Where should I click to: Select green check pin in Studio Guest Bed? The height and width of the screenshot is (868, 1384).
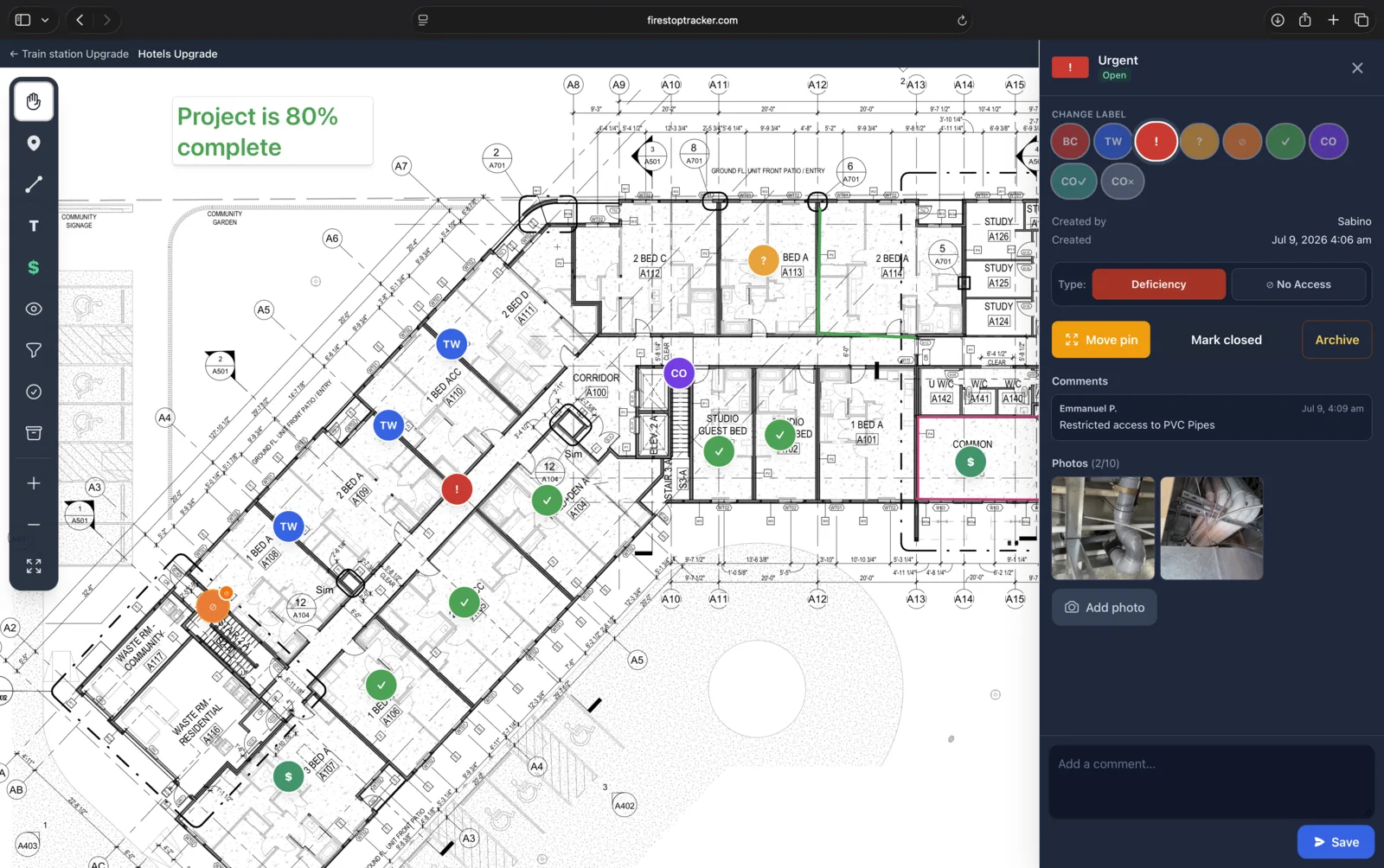click(719, 451)
